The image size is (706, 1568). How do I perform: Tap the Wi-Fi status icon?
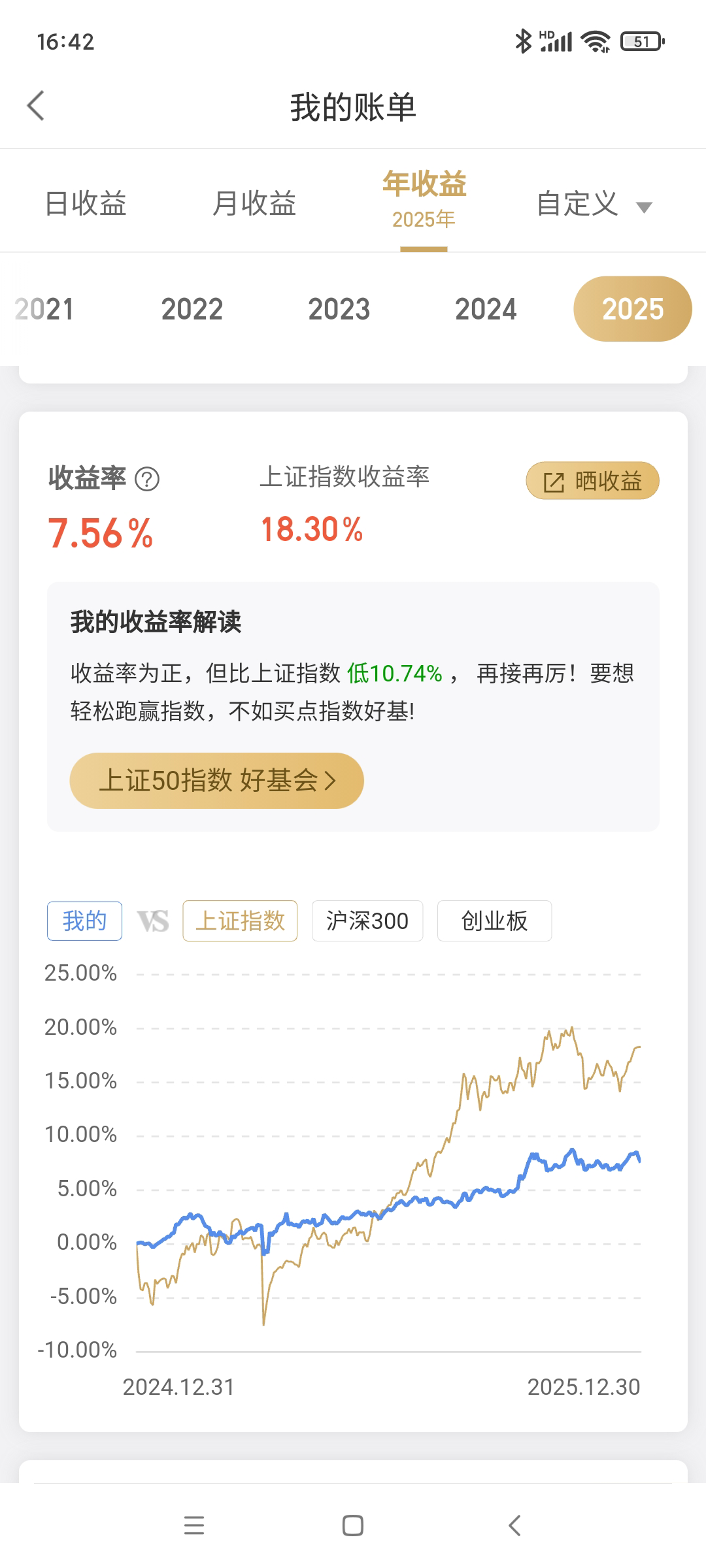point(595,42)
